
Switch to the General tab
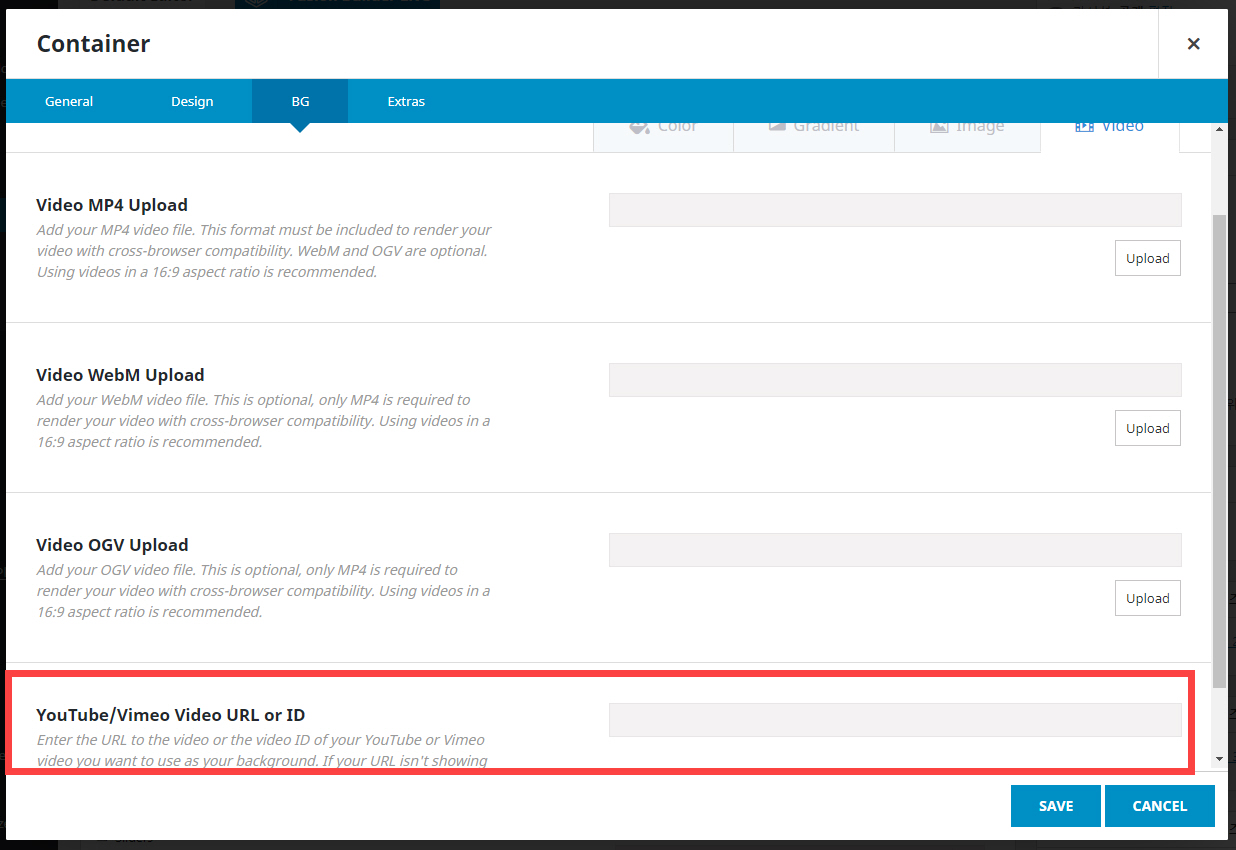click(69, 101)
